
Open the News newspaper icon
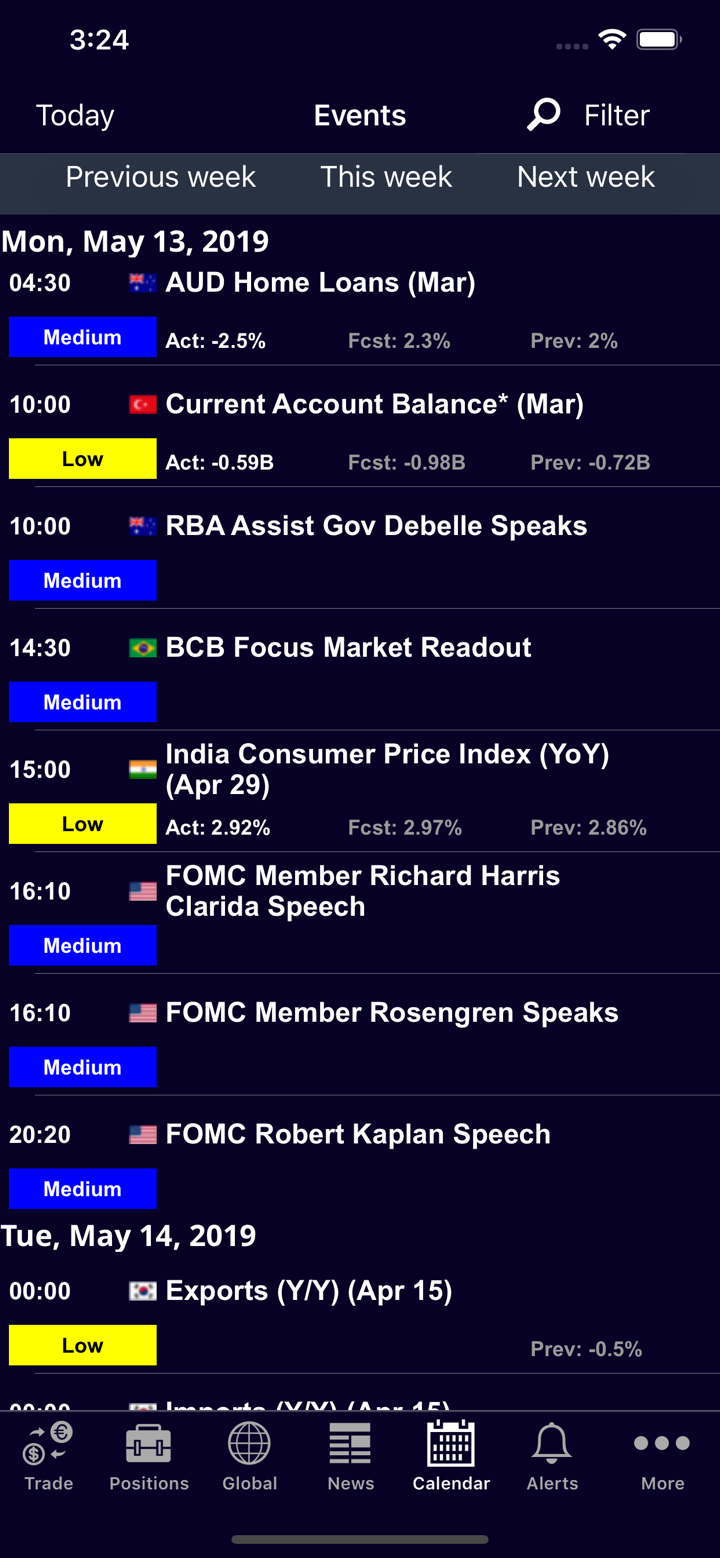[350, 1445]
